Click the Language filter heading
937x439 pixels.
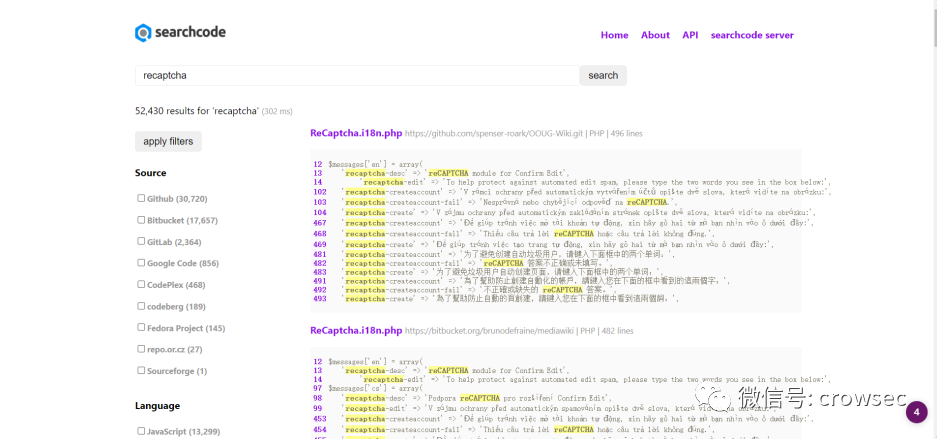tap(157, 406)
